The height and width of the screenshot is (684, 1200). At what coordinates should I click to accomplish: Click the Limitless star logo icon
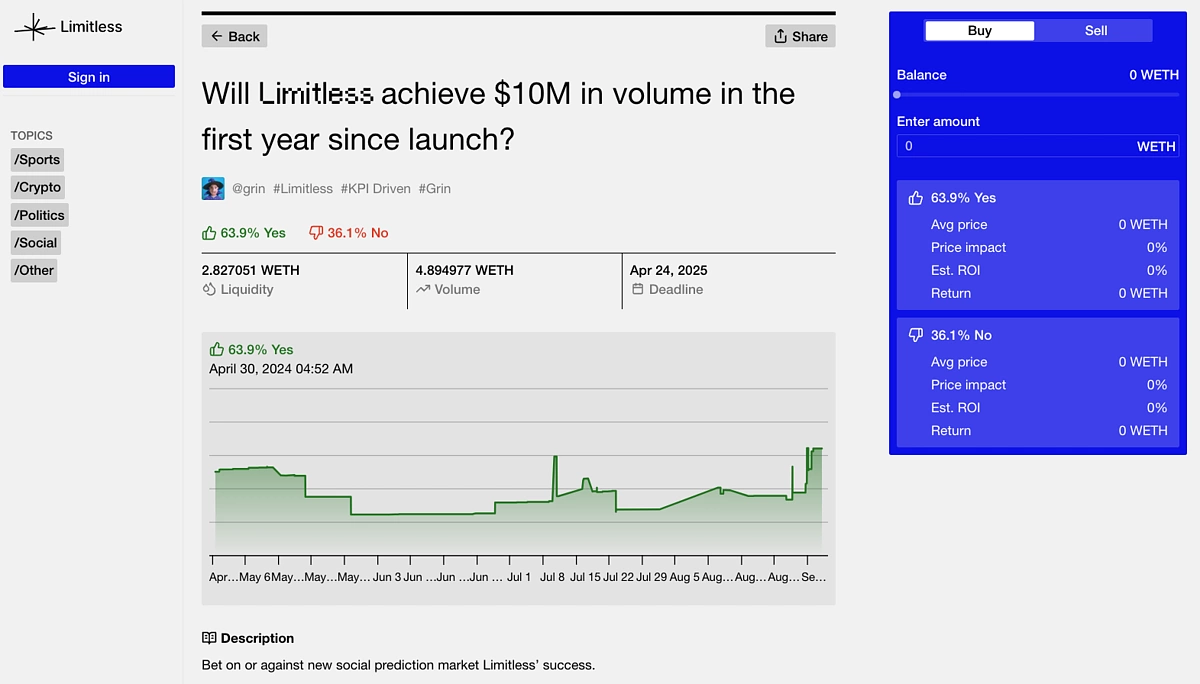[x=34, y=27]
